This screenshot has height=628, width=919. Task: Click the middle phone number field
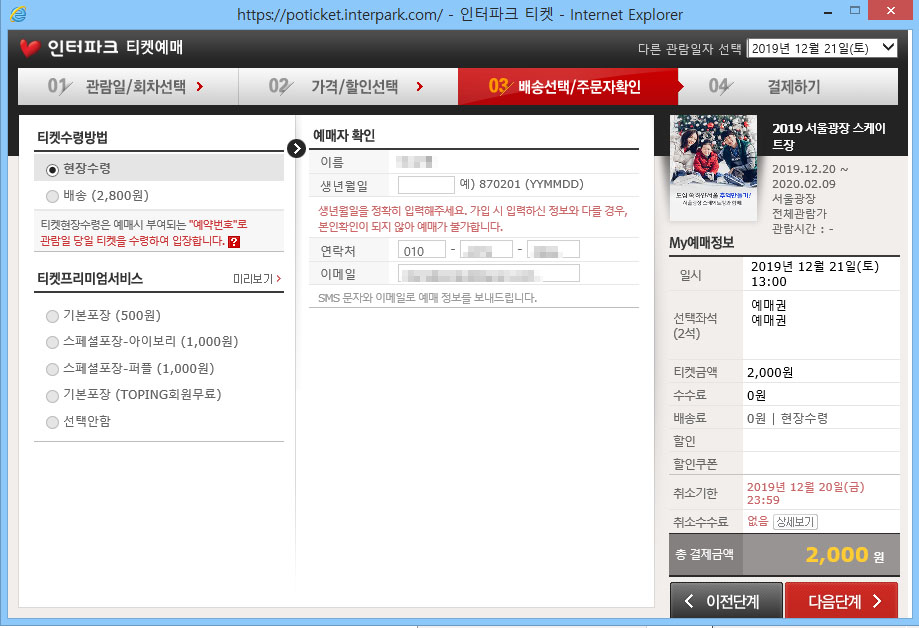pyautogui.click(x=486, y=249)
